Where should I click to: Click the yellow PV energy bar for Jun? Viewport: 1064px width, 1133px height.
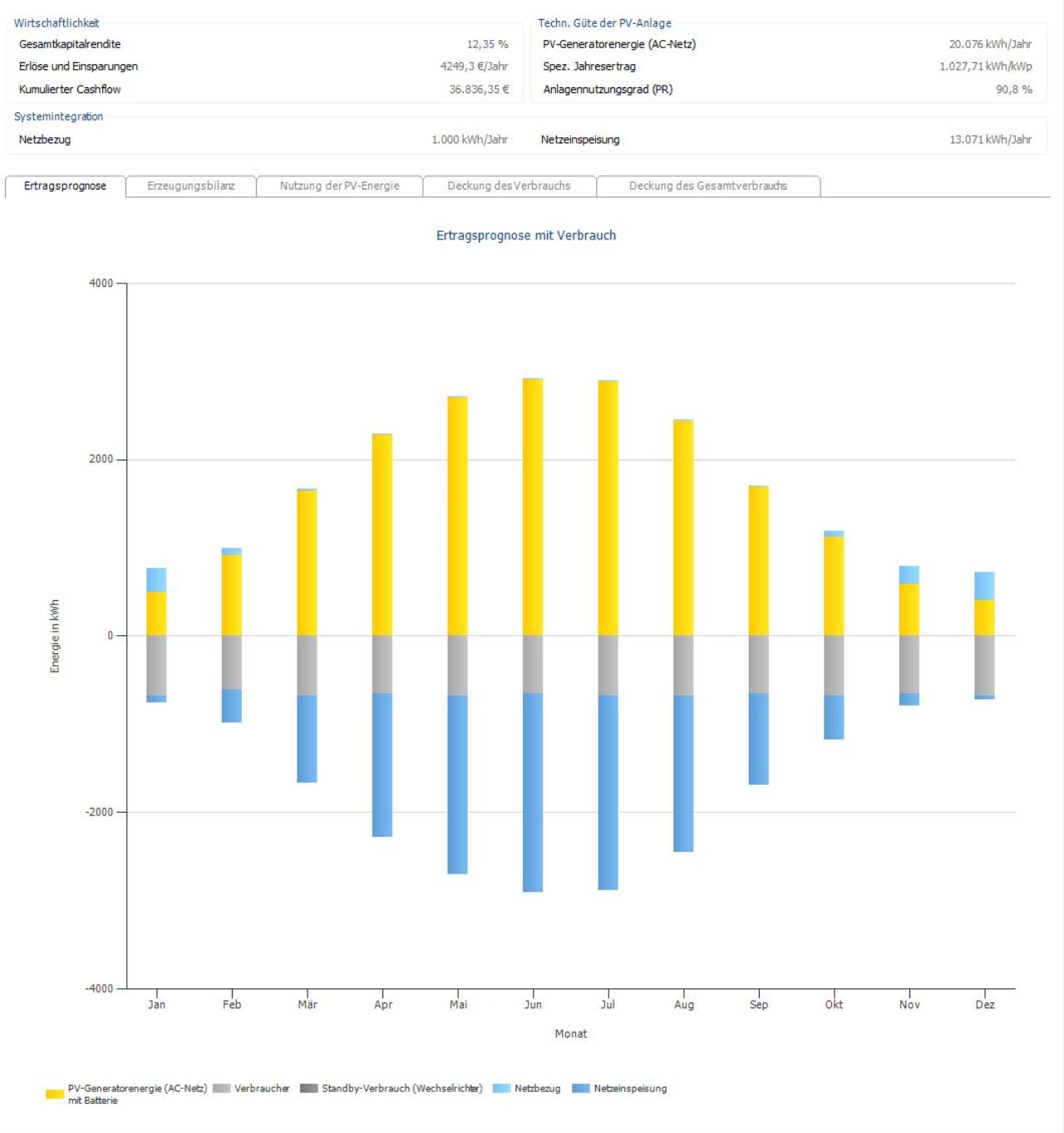[x=533, y=507]
